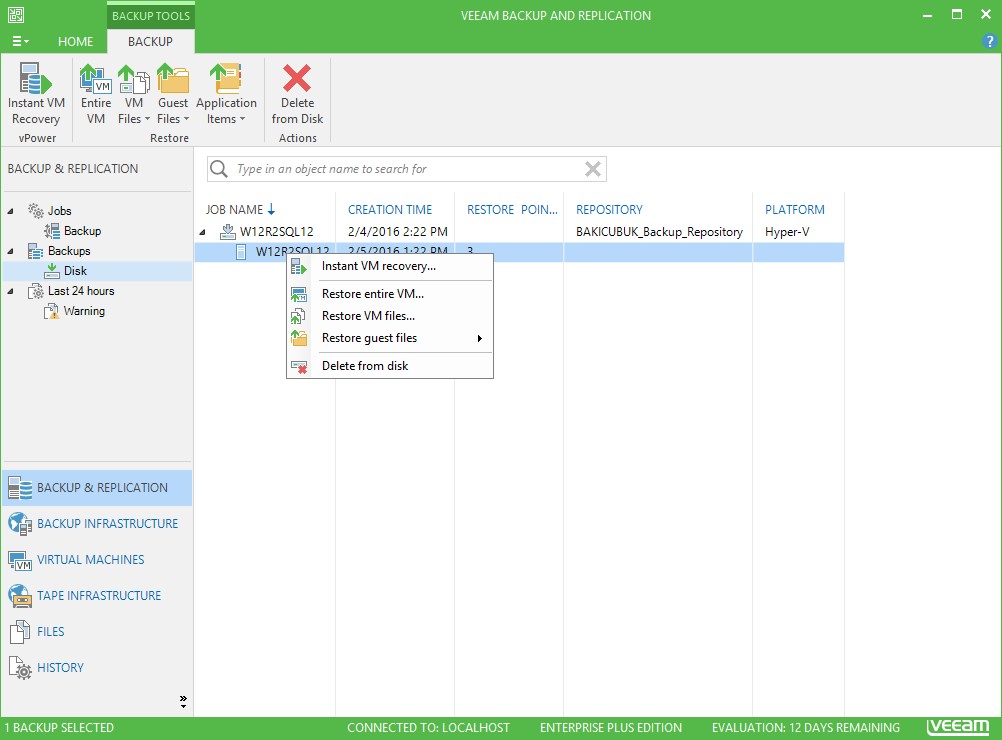Image resolution: width=1002 pixels, height=740 pixels.
Task: Click the navigation pane overflow chevron
Action: pyautogui.click(x=183, y=701)
